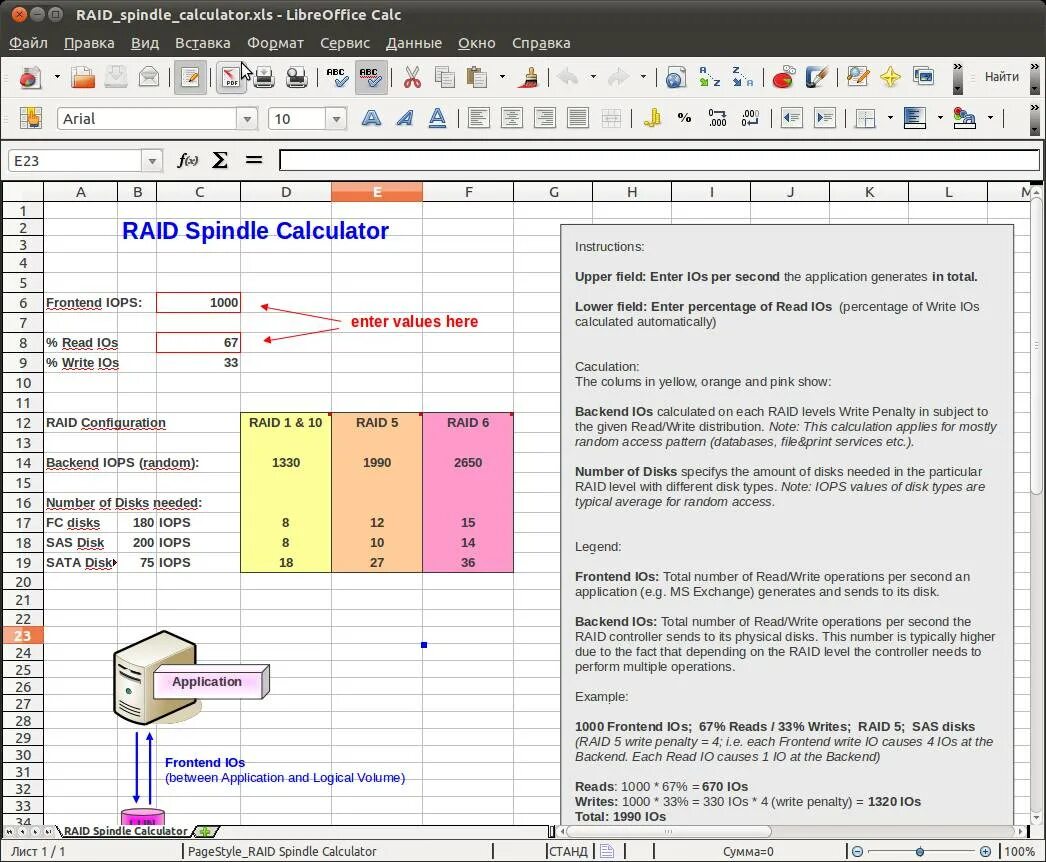Image resolution: width=1046 pixels, height=862 pixels.
Task: Click the New spreadsheet document icon
Action: point(29,77)
